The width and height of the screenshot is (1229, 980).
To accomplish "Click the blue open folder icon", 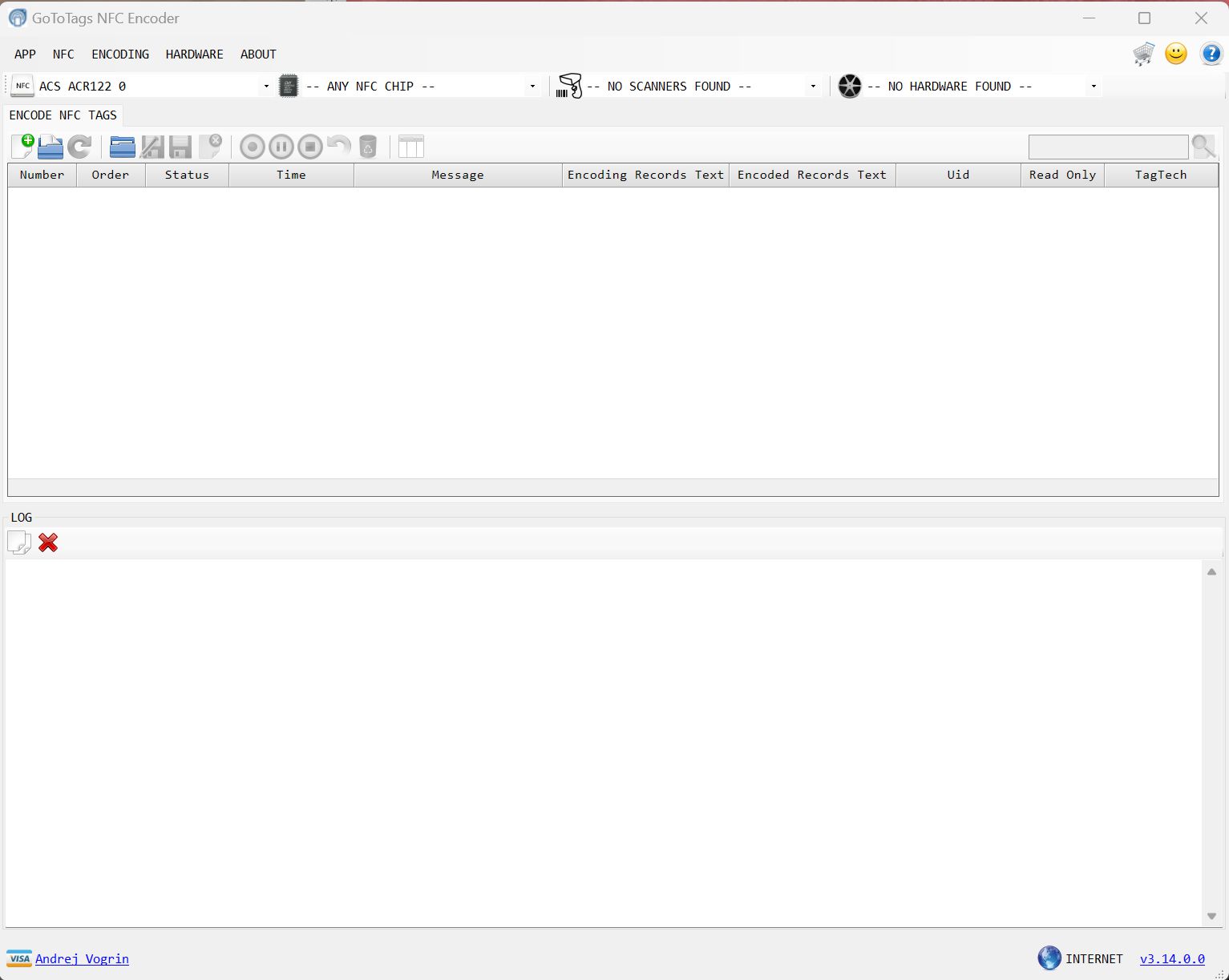I will pos(122,147).
